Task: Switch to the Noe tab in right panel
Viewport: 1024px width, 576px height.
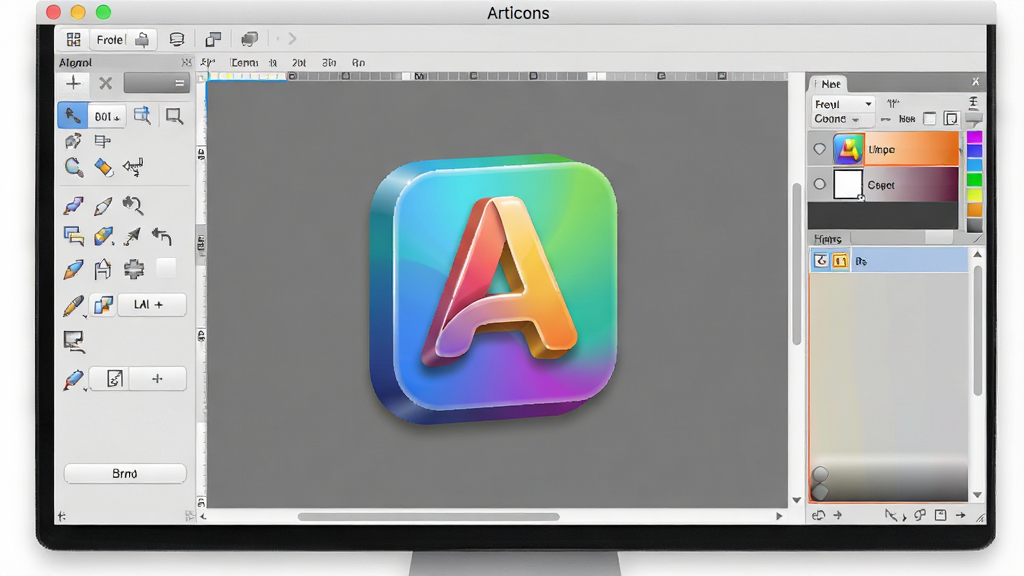Action: coord(829,84)
